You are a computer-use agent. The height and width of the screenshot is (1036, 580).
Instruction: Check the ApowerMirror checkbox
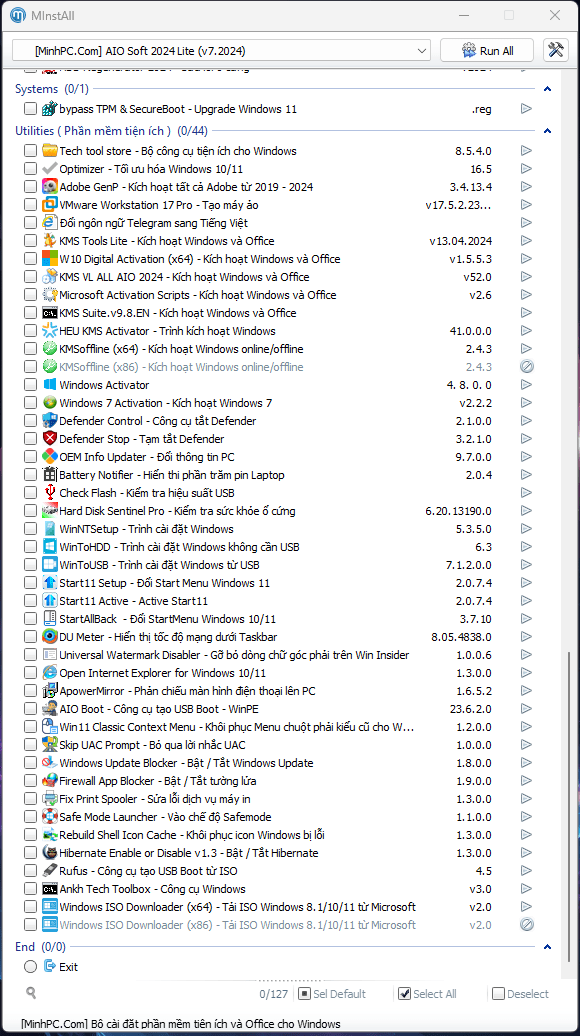tap(30, 691)
